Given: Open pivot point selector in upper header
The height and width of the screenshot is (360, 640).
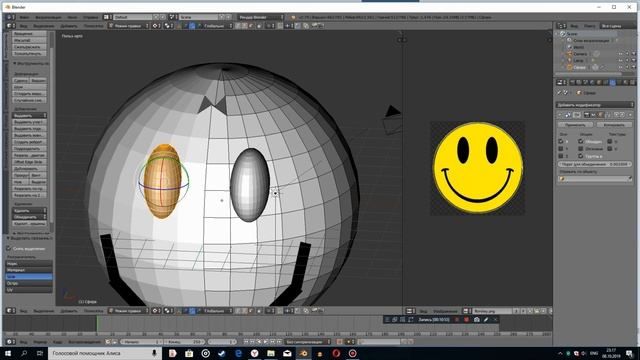Looking at the screenshot, I should coord(168,26).
